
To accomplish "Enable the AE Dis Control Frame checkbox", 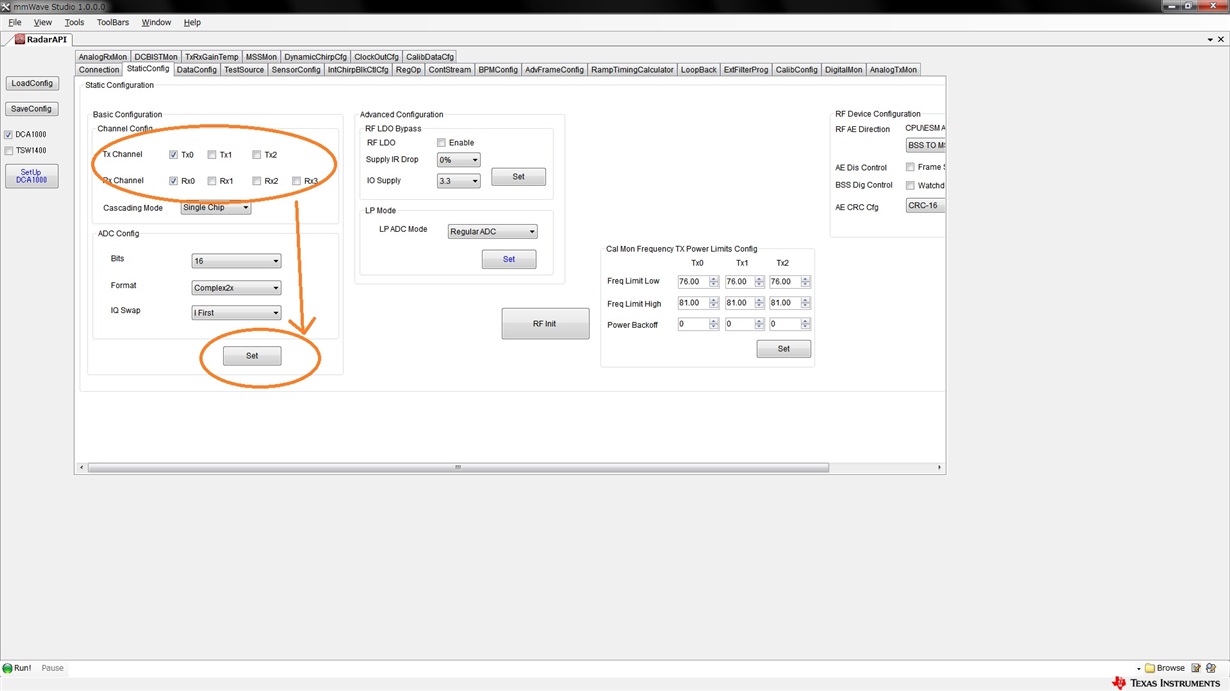I will [x=910, y=167].
